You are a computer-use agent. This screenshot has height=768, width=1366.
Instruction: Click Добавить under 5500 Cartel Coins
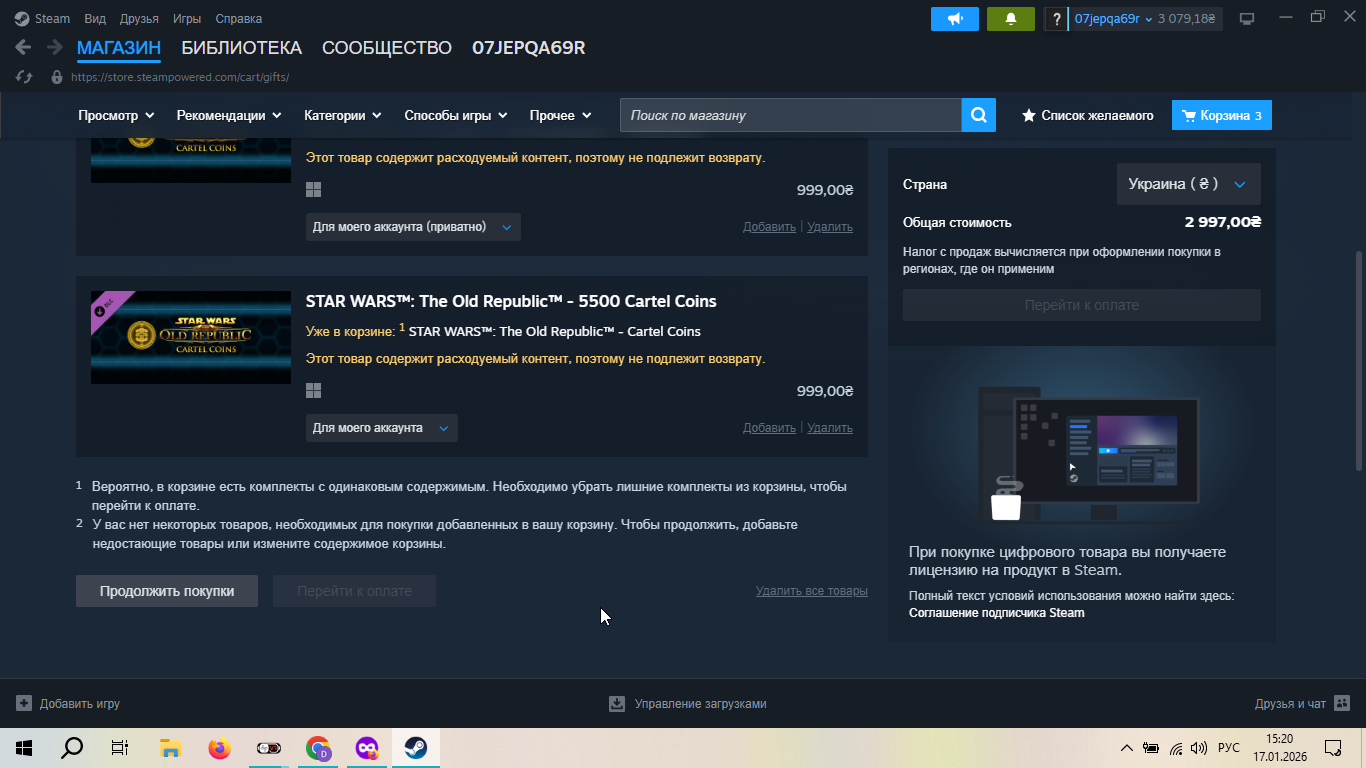[x=769, y=428]
